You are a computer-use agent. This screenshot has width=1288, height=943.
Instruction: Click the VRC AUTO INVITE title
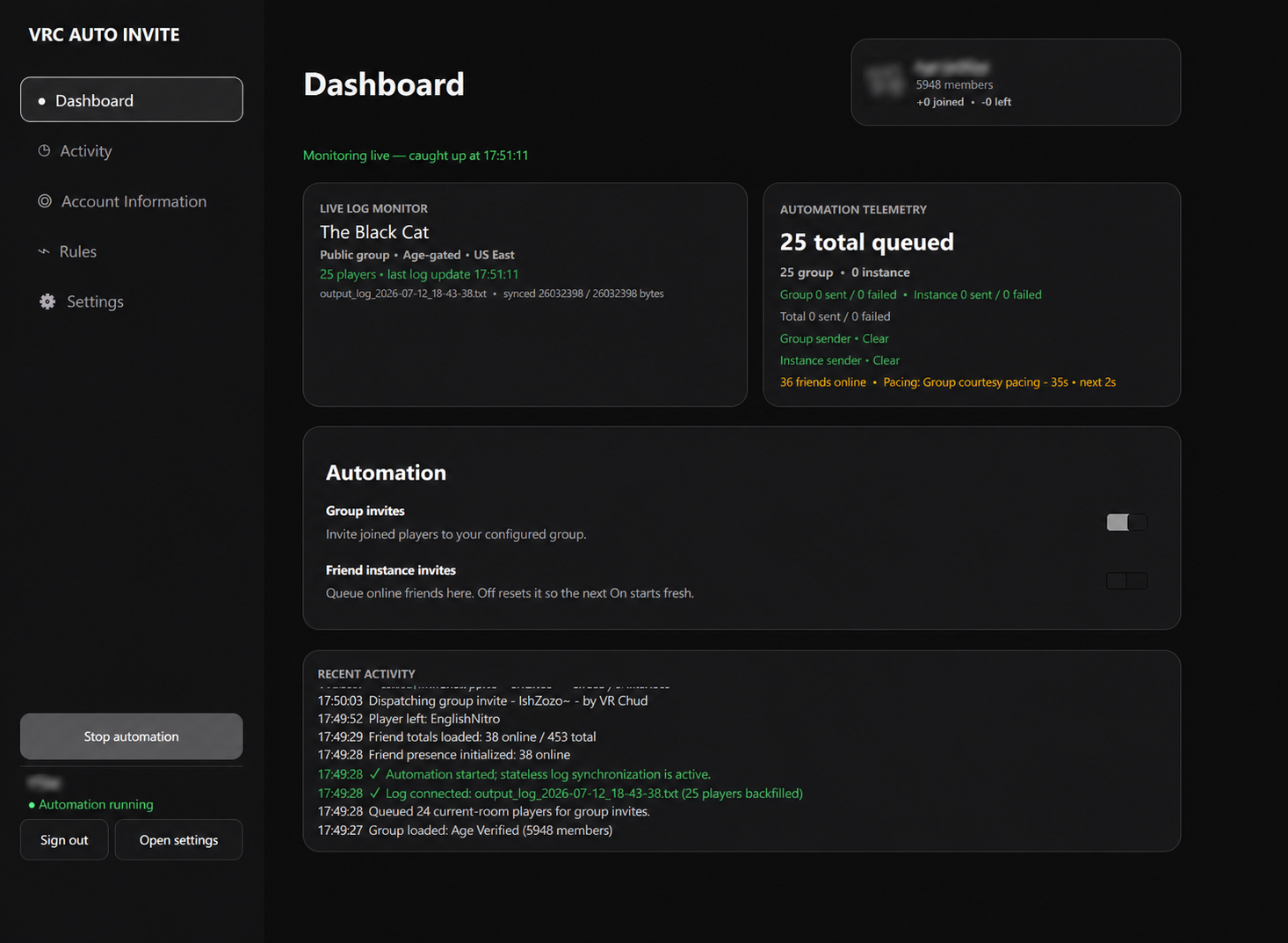tap(104, 35)
